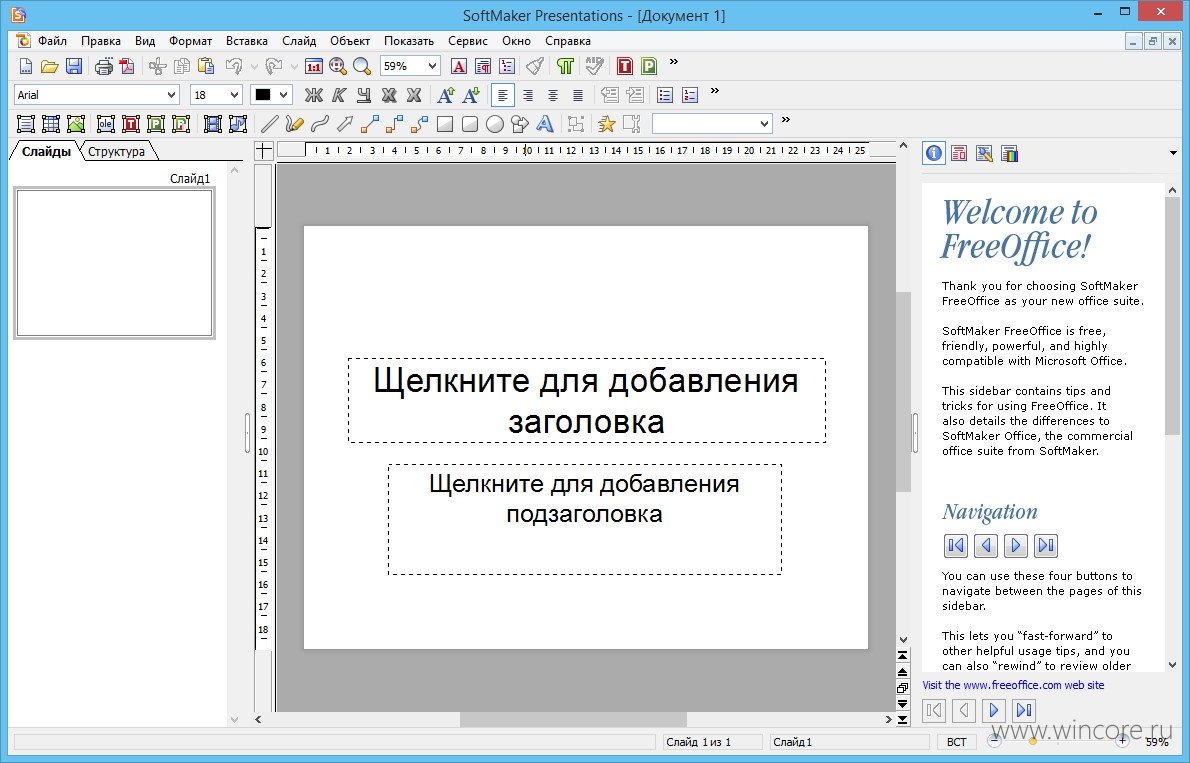Open the Слайд menu

tap(299, 41)
